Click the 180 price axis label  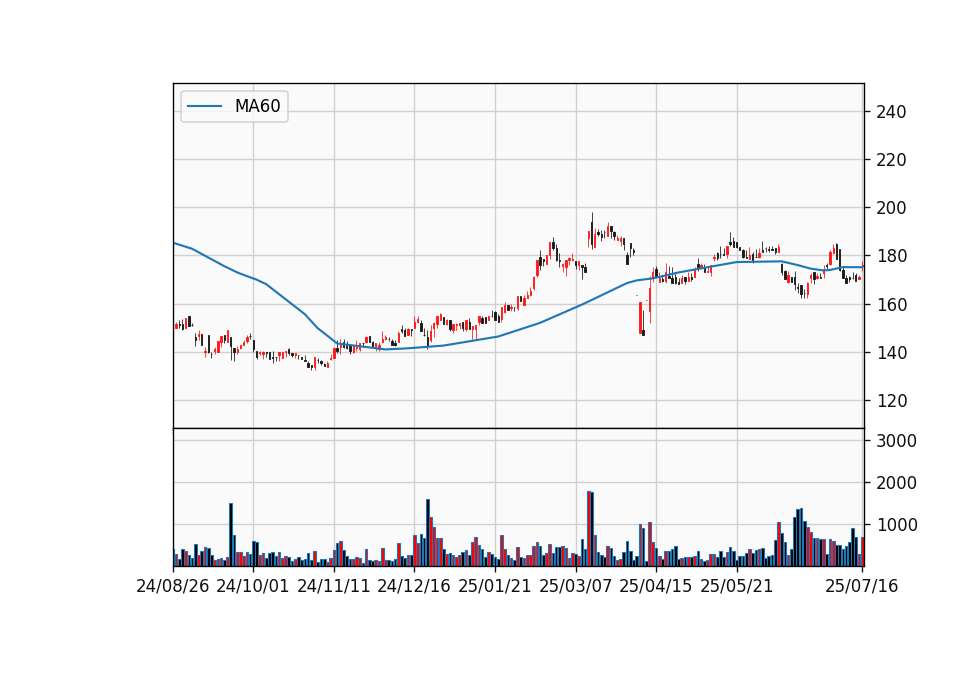[891, 256]
